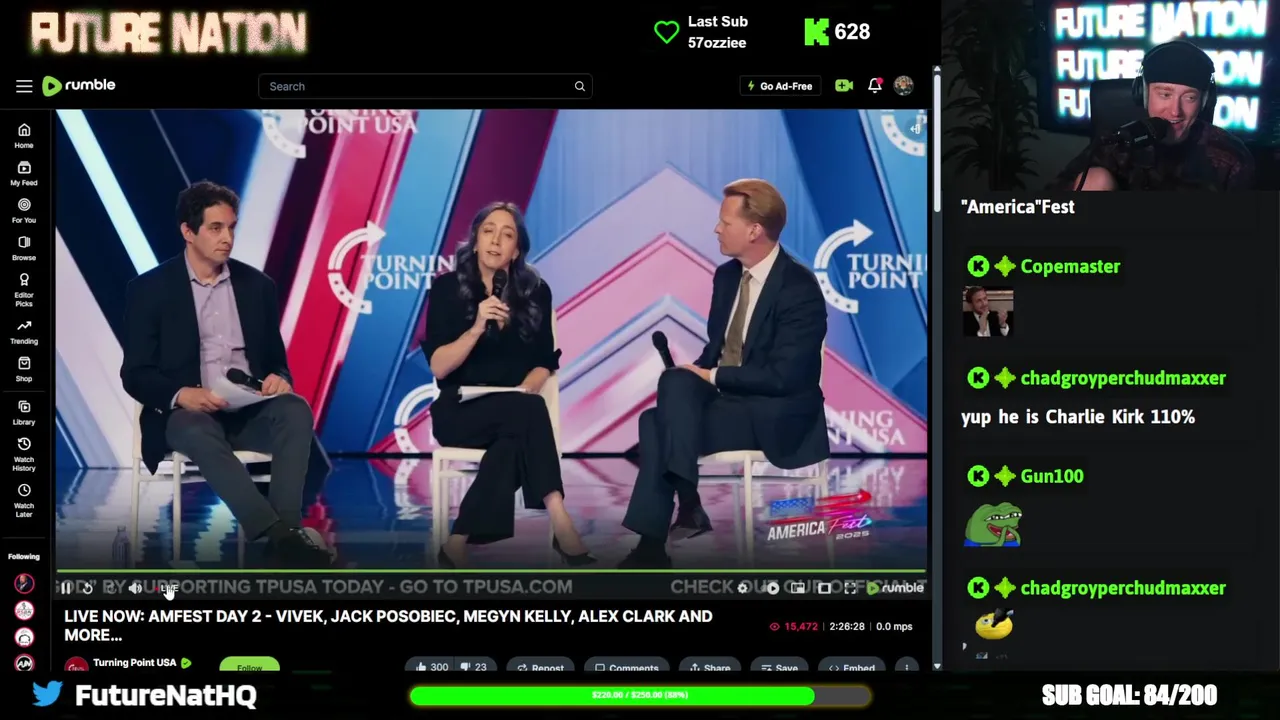This screenshot has width=1280, height=720.
Task: Jump to LIVE in player
Action: [169, 588]
